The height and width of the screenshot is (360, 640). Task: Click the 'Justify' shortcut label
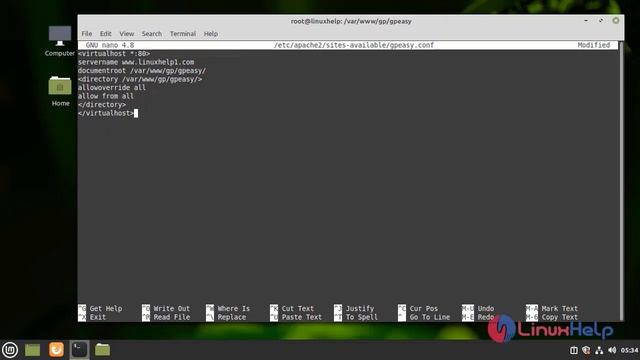click(360, 309)
